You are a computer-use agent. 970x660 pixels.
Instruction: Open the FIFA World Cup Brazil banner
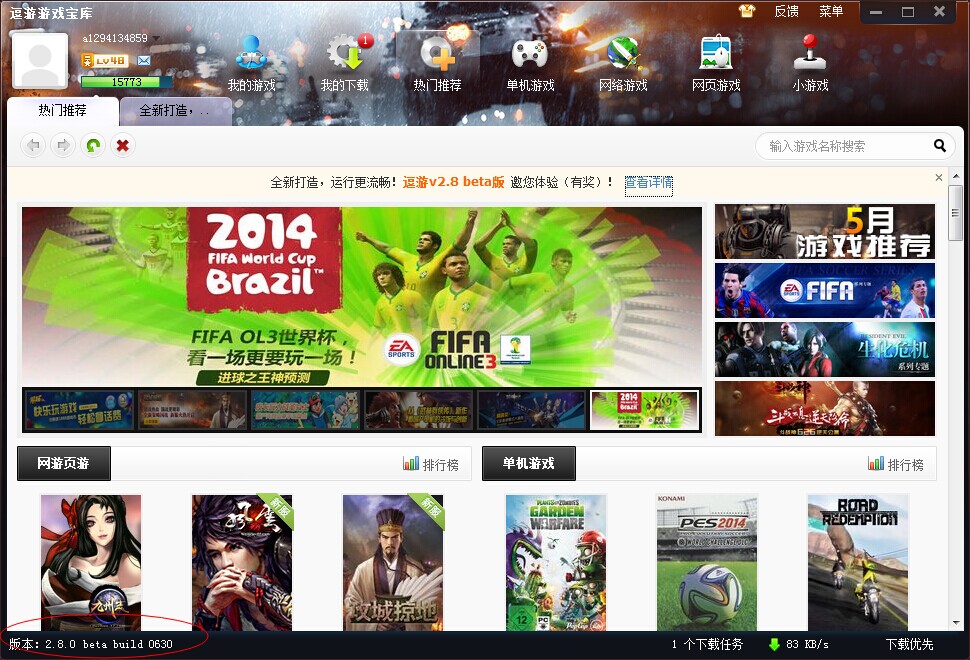click(362, 296)
